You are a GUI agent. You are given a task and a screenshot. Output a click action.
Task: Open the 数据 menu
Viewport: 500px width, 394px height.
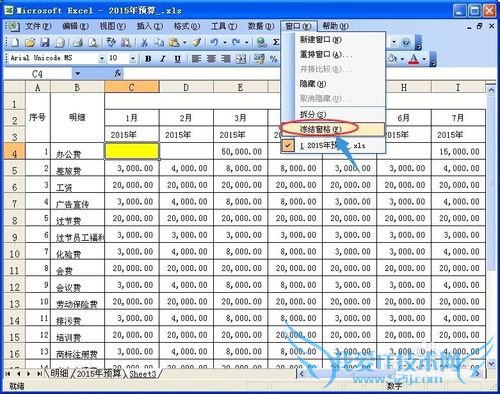click(261, 26)
